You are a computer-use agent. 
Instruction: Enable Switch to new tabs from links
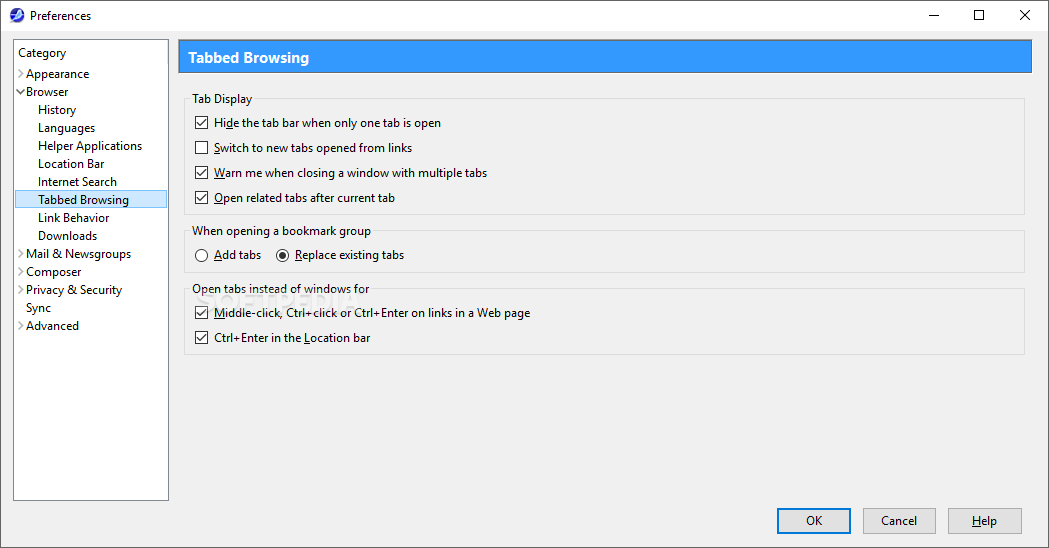click(x=202, y=148)
